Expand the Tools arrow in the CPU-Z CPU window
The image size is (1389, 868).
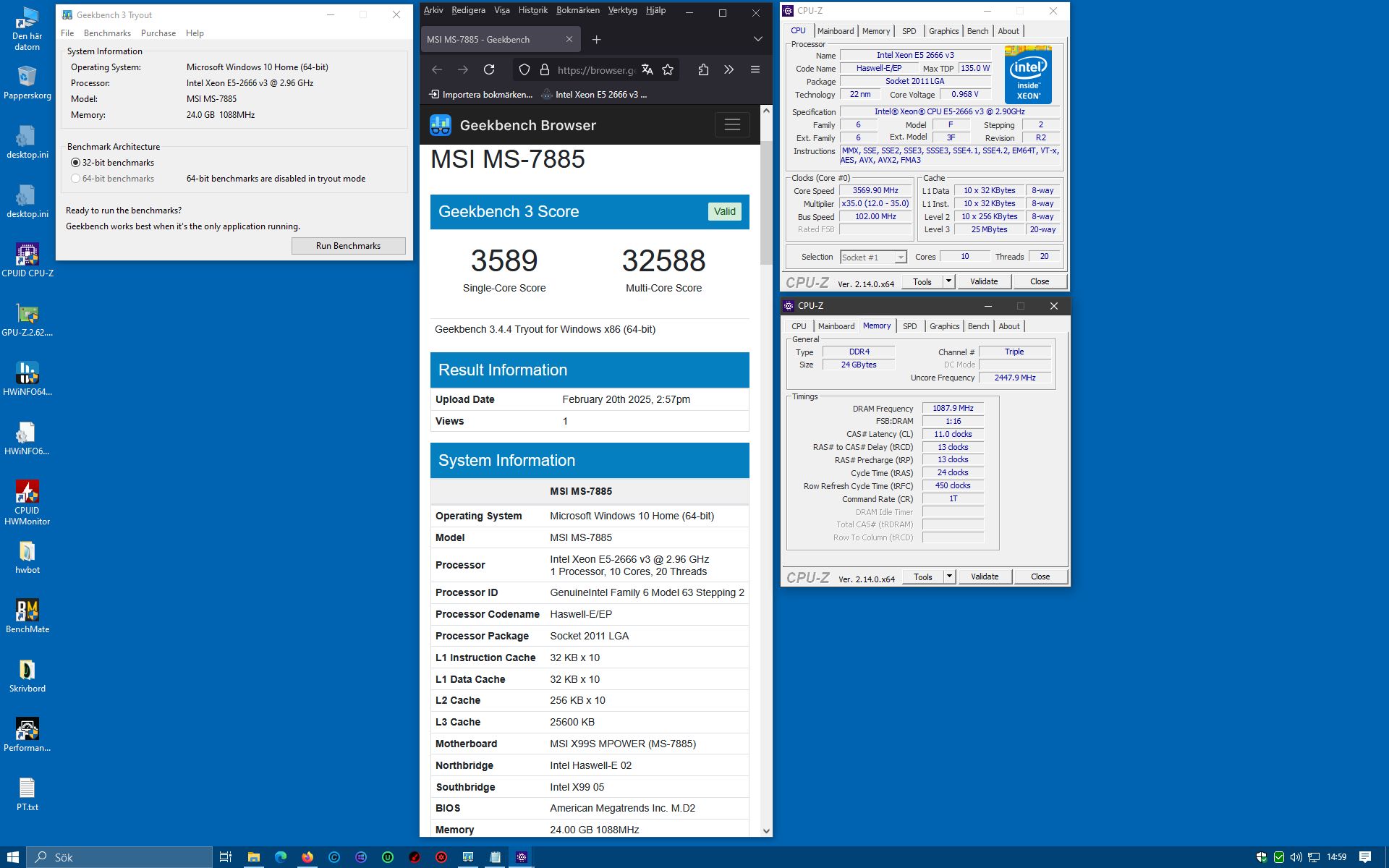click(949, 281)
